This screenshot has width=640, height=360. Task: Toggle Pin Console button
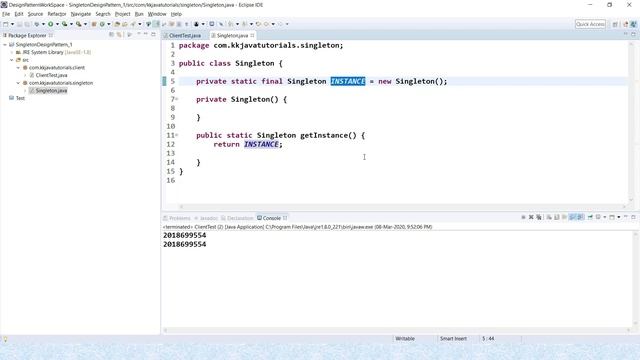pyautogui.click(x=590, y=217)
